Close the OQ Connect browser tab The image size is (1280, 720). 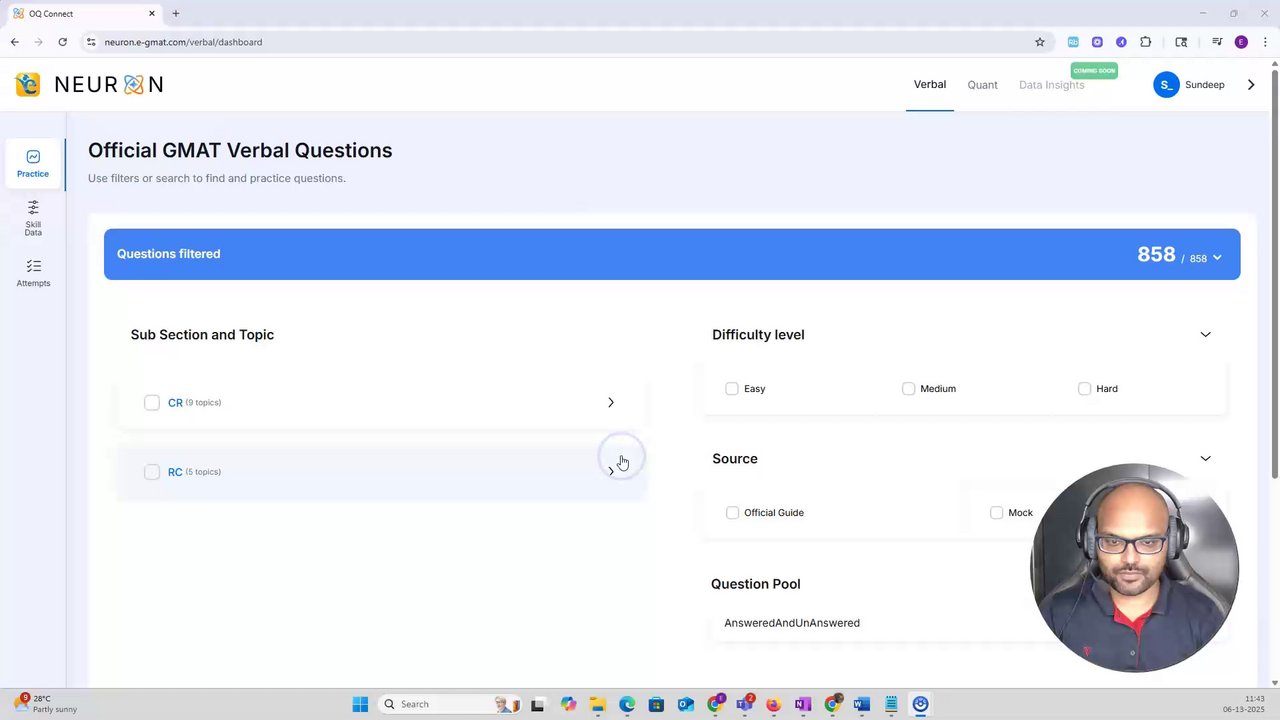[x=152, y=14]
